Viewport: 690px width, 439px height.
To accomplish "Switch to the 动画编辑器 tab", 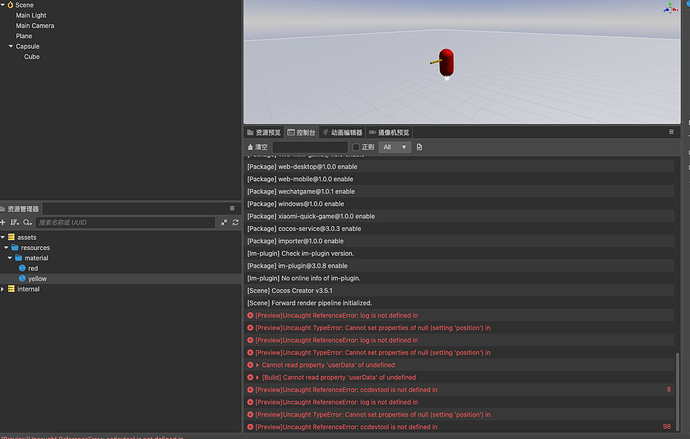I will click(x=342, y=132).
